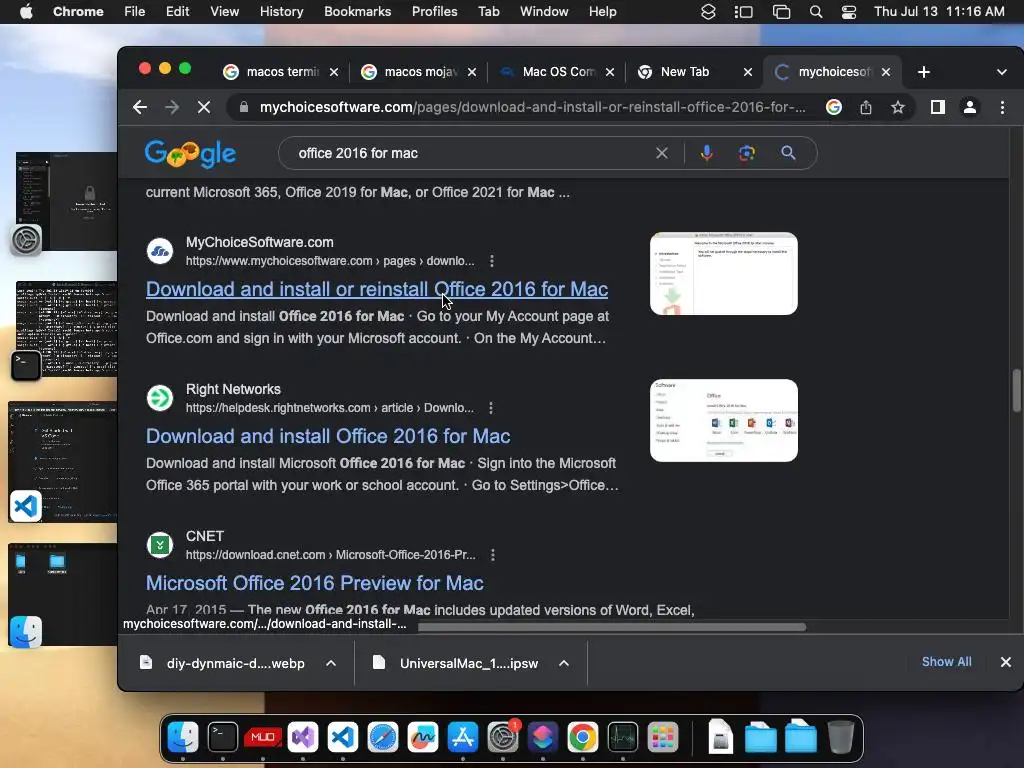The height and width of the screenshot is (768, 1024).
Task: Switch to Terminal Stage Manager window
Action: 65,330
